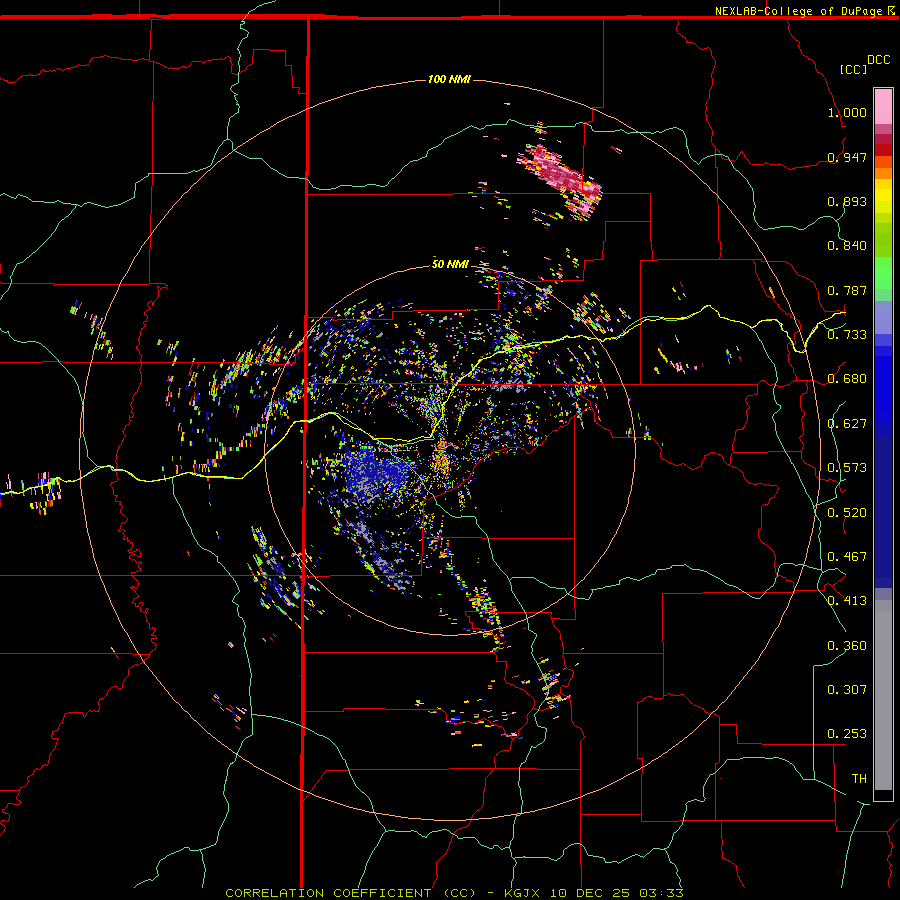900x900 pixels.
Task: Click the 0.307 scale value
Action: 847,689
